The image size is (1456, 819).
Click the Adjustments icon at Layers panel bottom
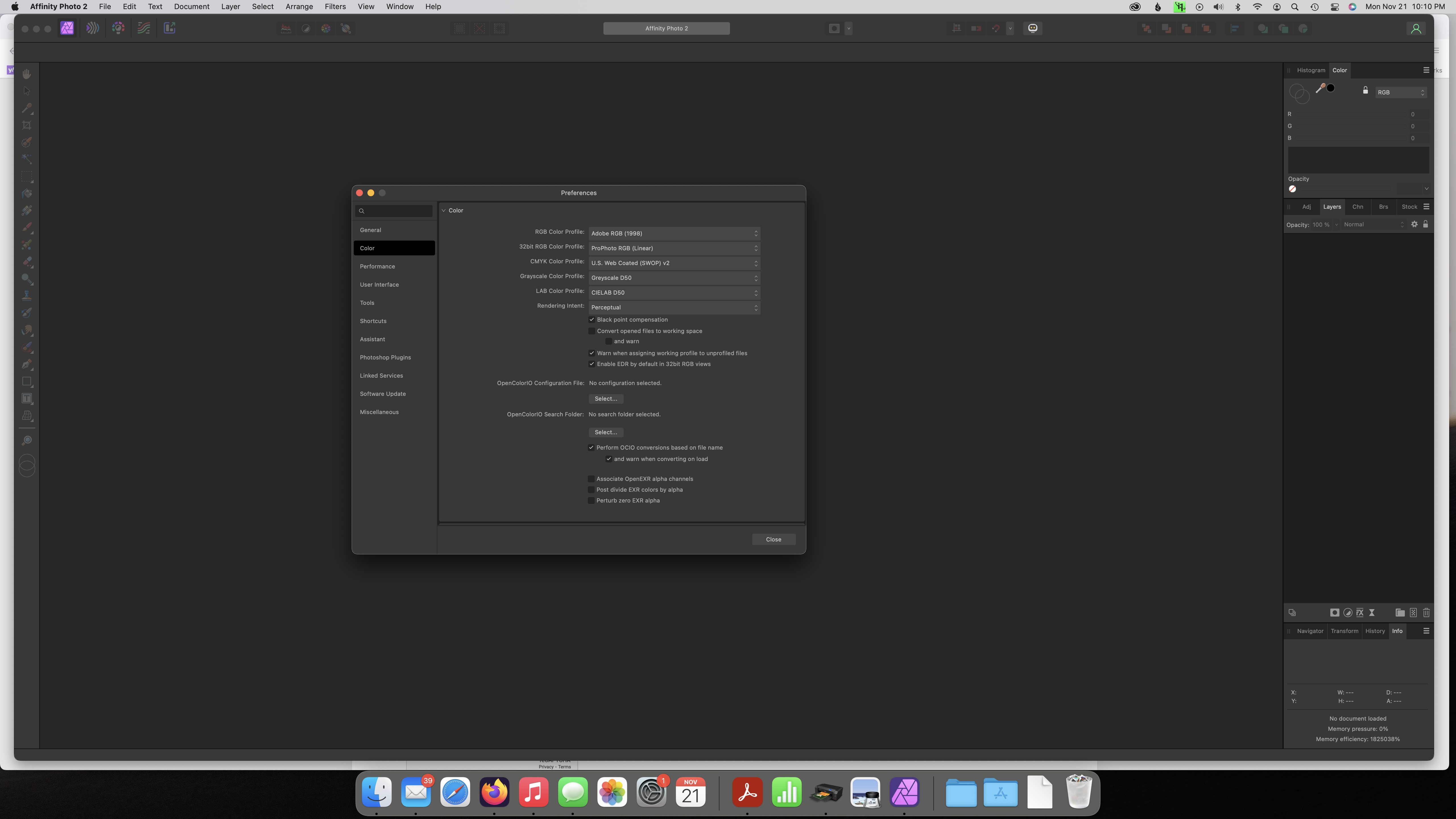[1347, 613]
